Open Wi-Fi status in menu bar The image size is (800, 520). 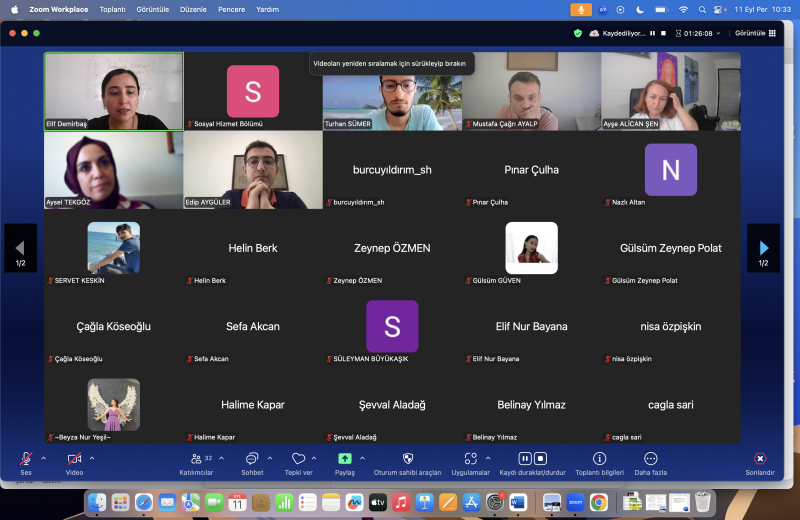(683, 9)
